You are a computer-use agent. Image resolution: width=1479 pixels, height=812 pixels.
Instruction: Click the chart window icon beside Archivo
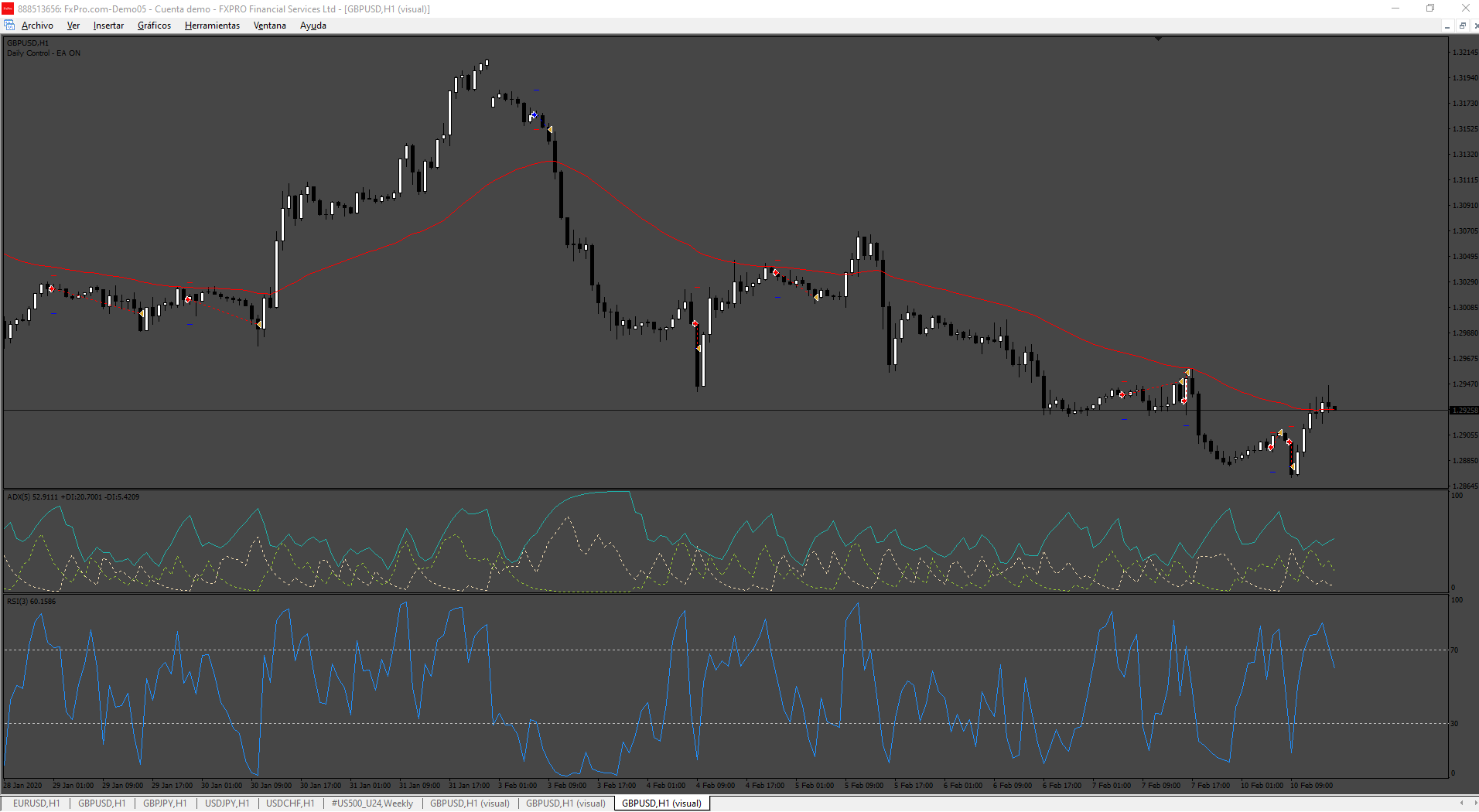click(9, 26)
